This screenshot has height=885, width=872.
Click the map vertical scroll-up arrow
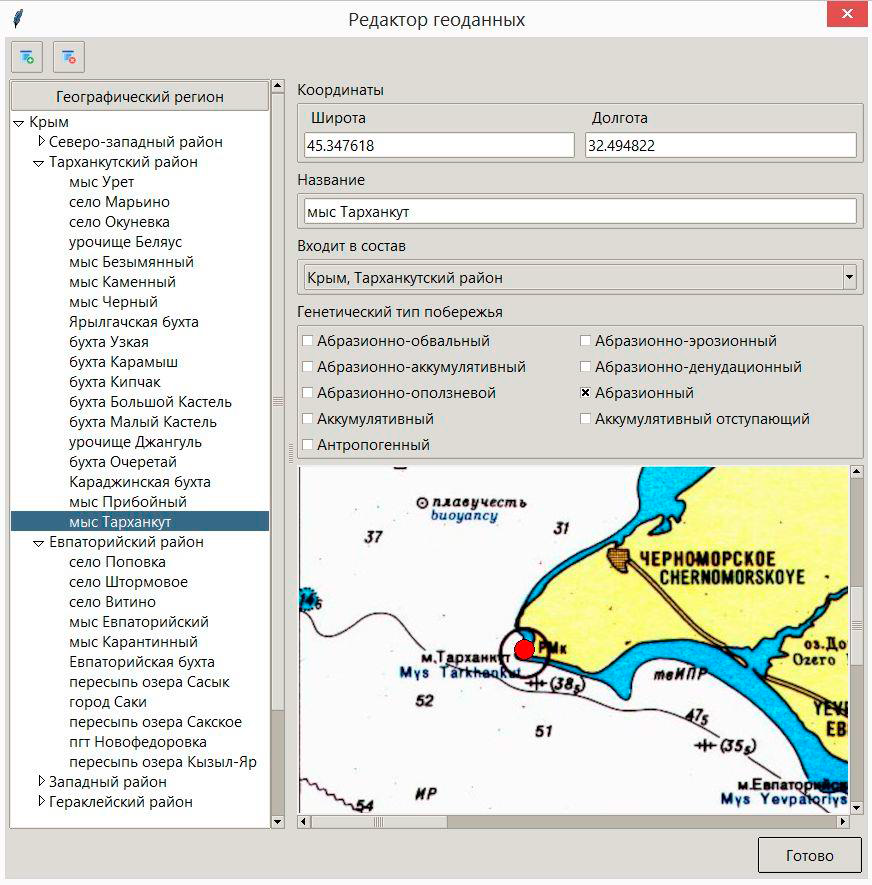(856, 473)
